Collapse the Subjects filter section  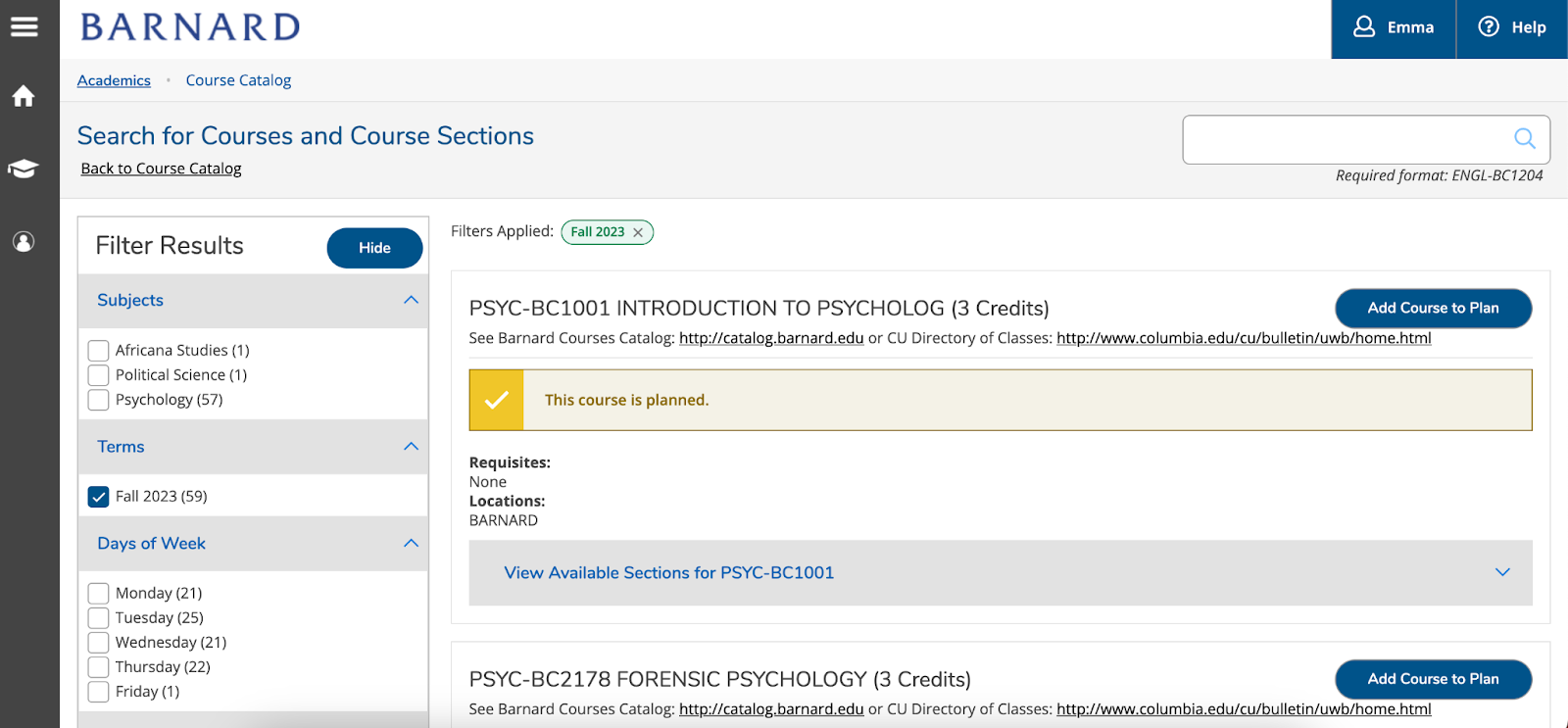[411, 300]
